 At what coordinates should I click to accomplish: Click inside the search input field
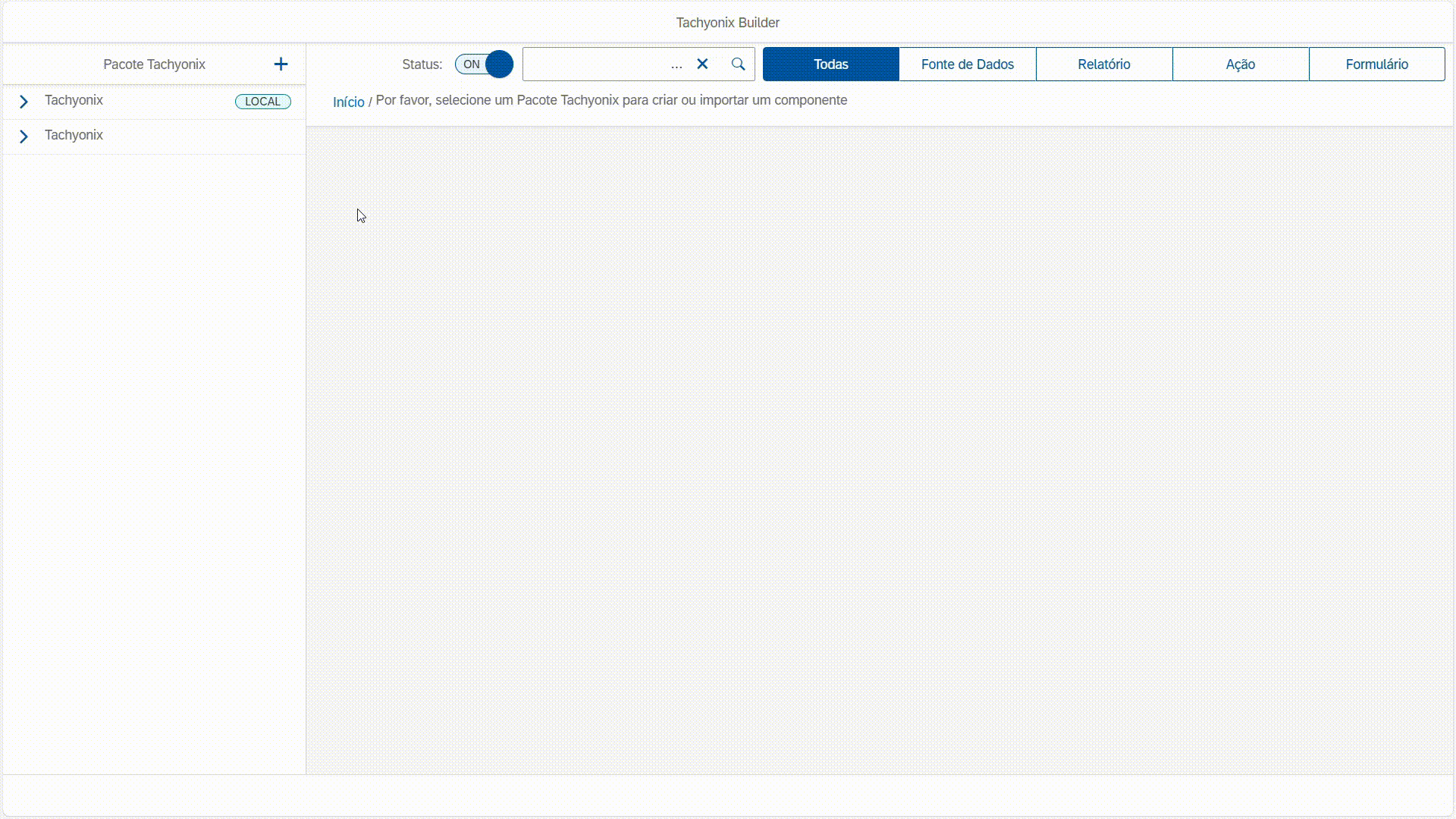[x=595, y=64]
